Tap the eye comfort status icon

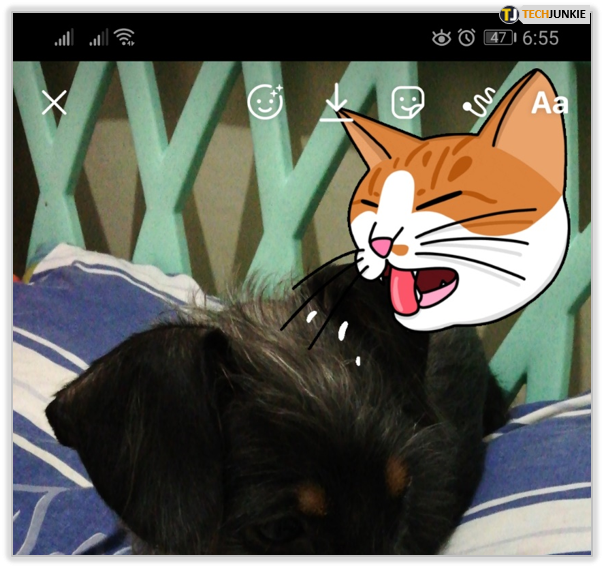[x=441, y=38]
